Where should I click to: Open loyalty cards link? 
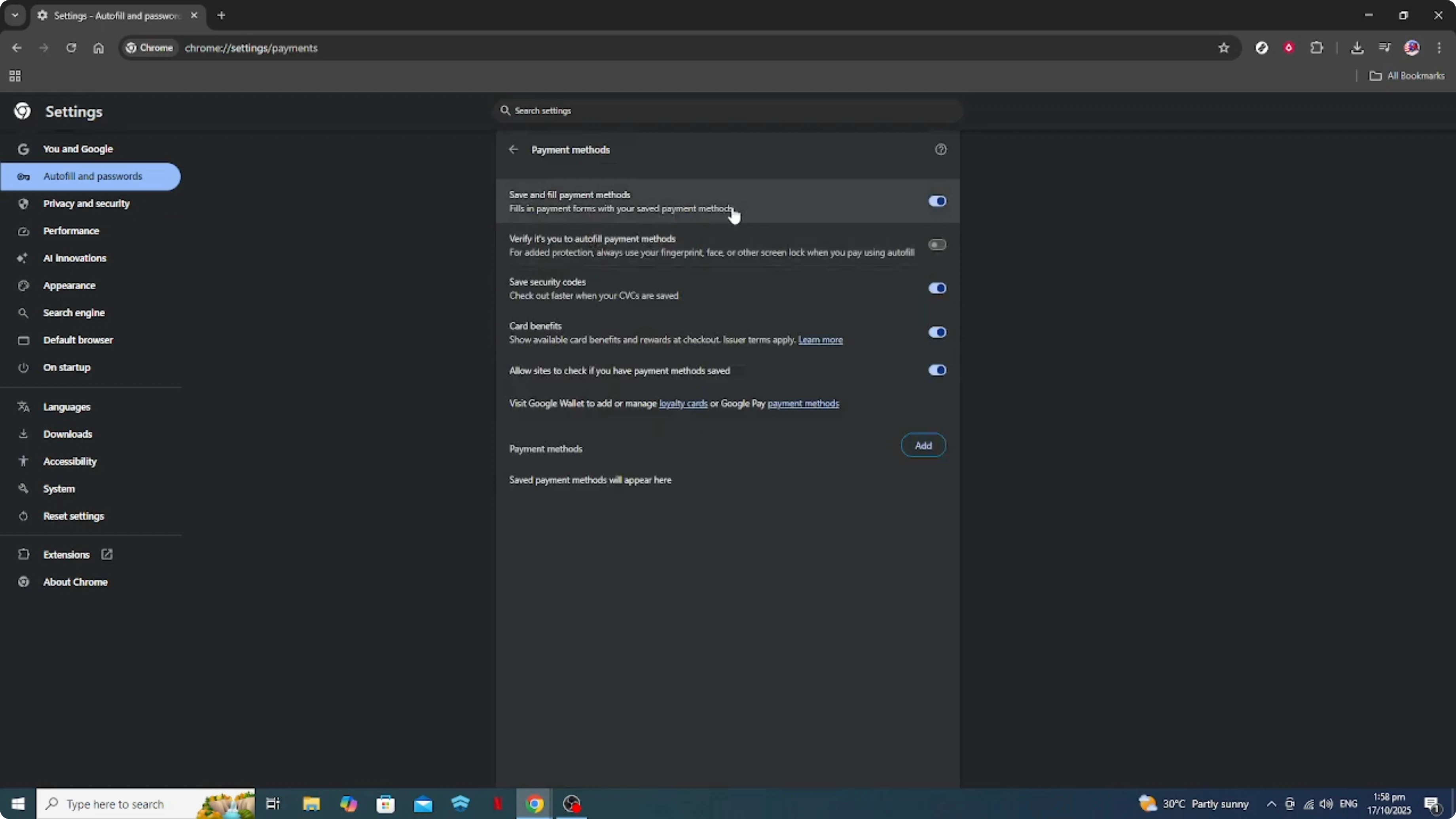683,404
